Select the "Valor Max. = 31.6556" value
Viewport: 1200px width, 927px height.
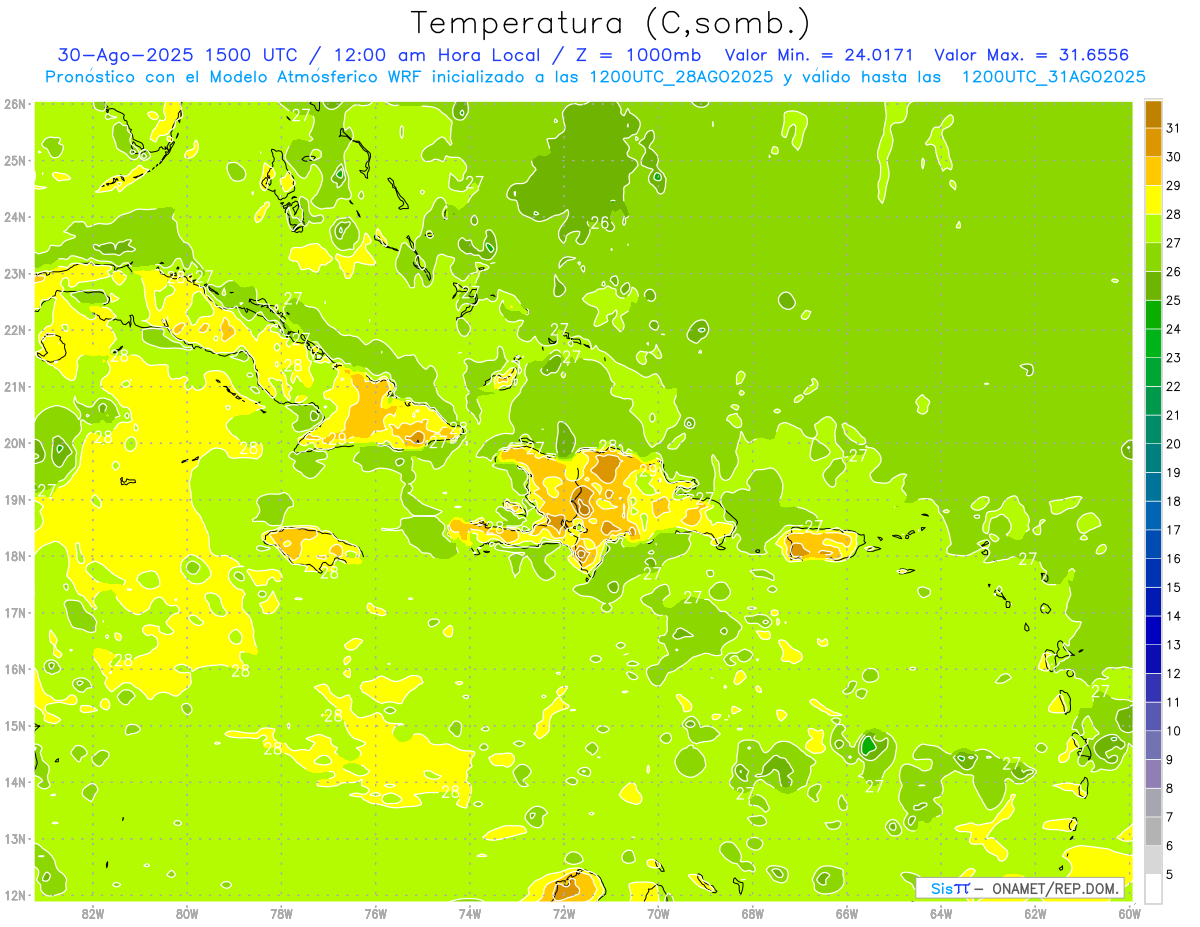pyautogui.click(x=1033, y=55)
